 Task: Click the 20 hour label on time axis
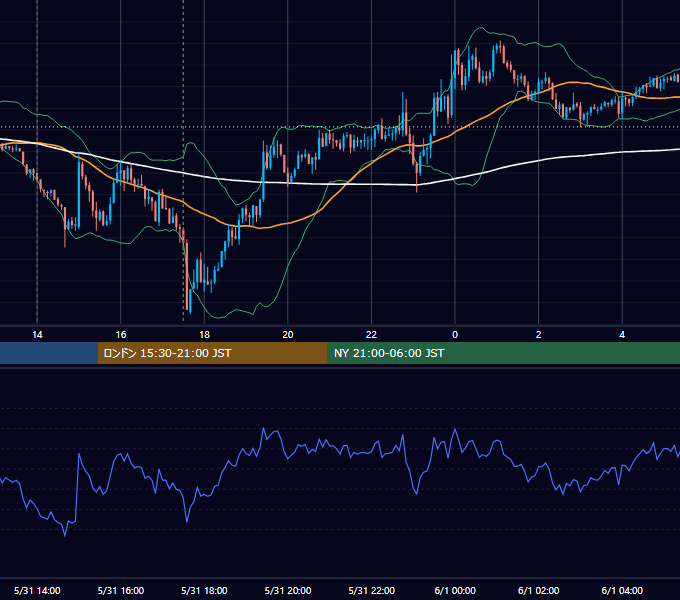click(288, 335)
